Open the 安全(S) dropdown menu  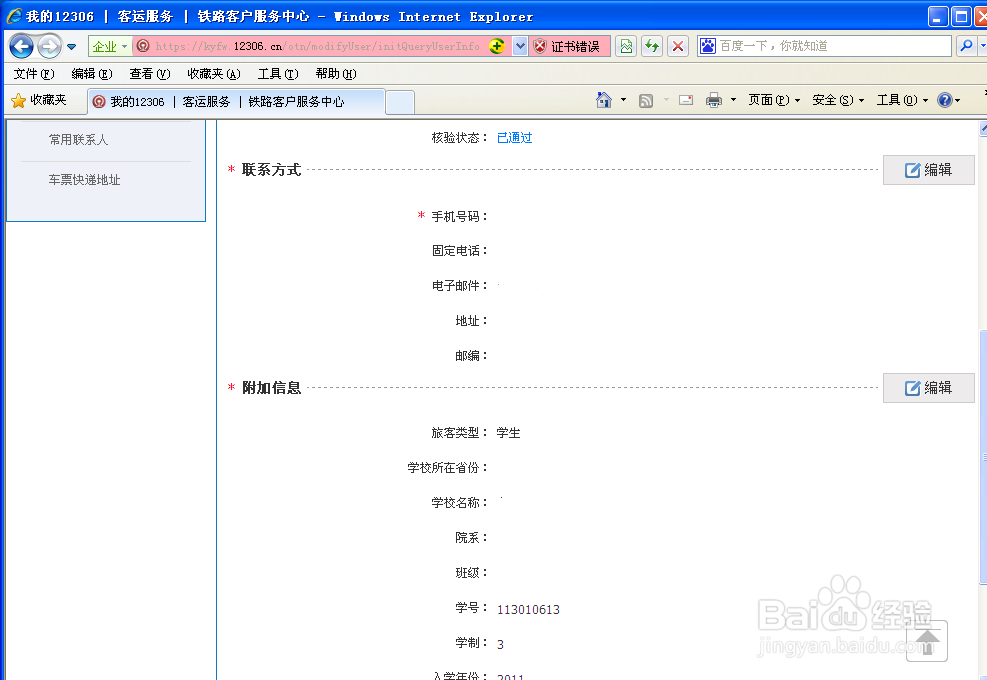(832, 101)
